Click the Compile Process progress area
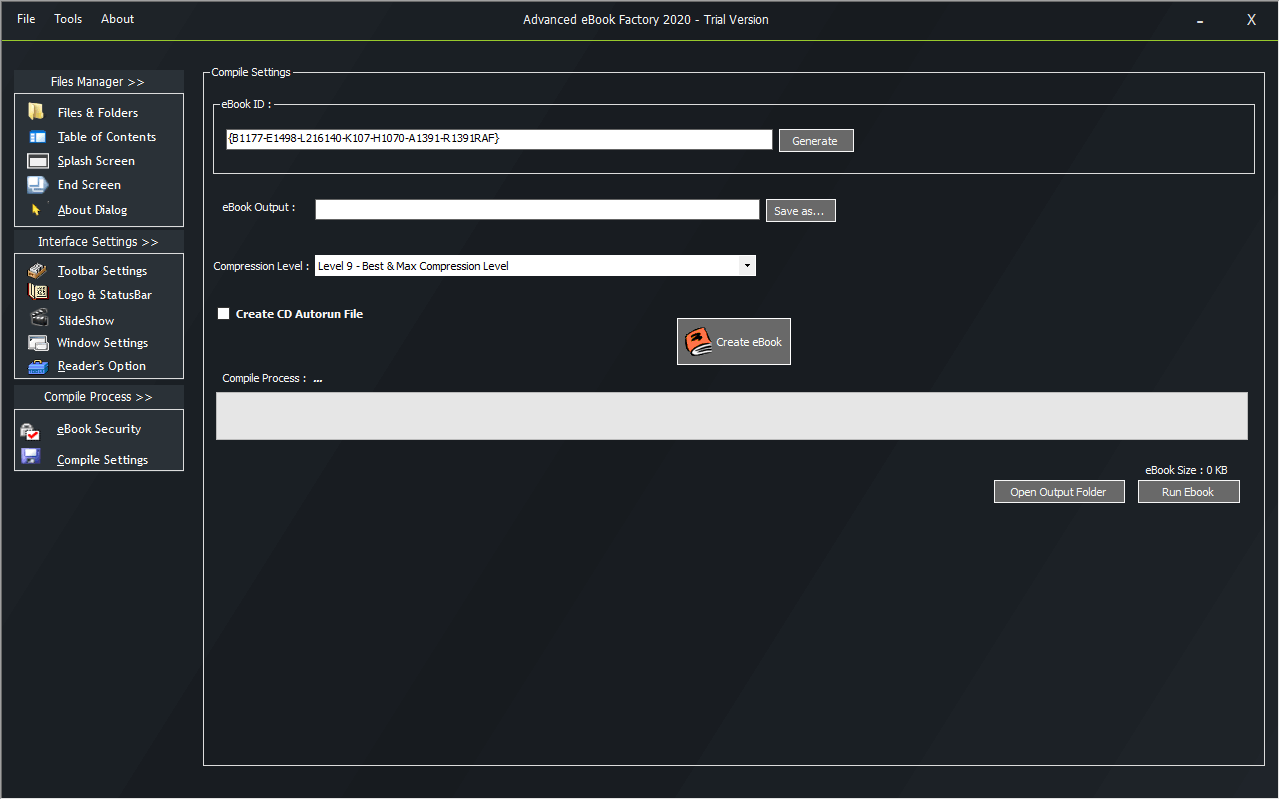Viewport: 1280px width, 800px height. point(732,416)
